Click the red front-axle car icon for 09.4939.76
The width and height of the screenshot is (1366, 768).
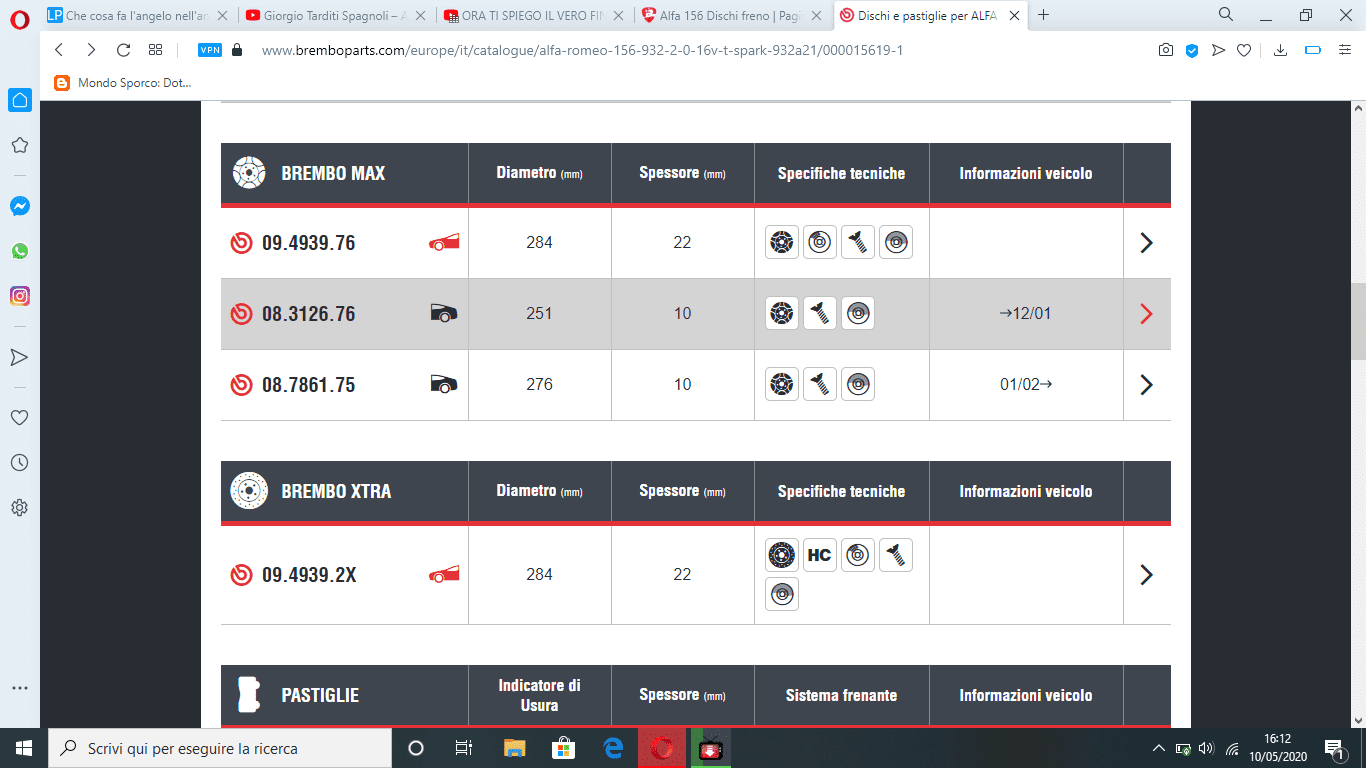click(x=444, y=242)
